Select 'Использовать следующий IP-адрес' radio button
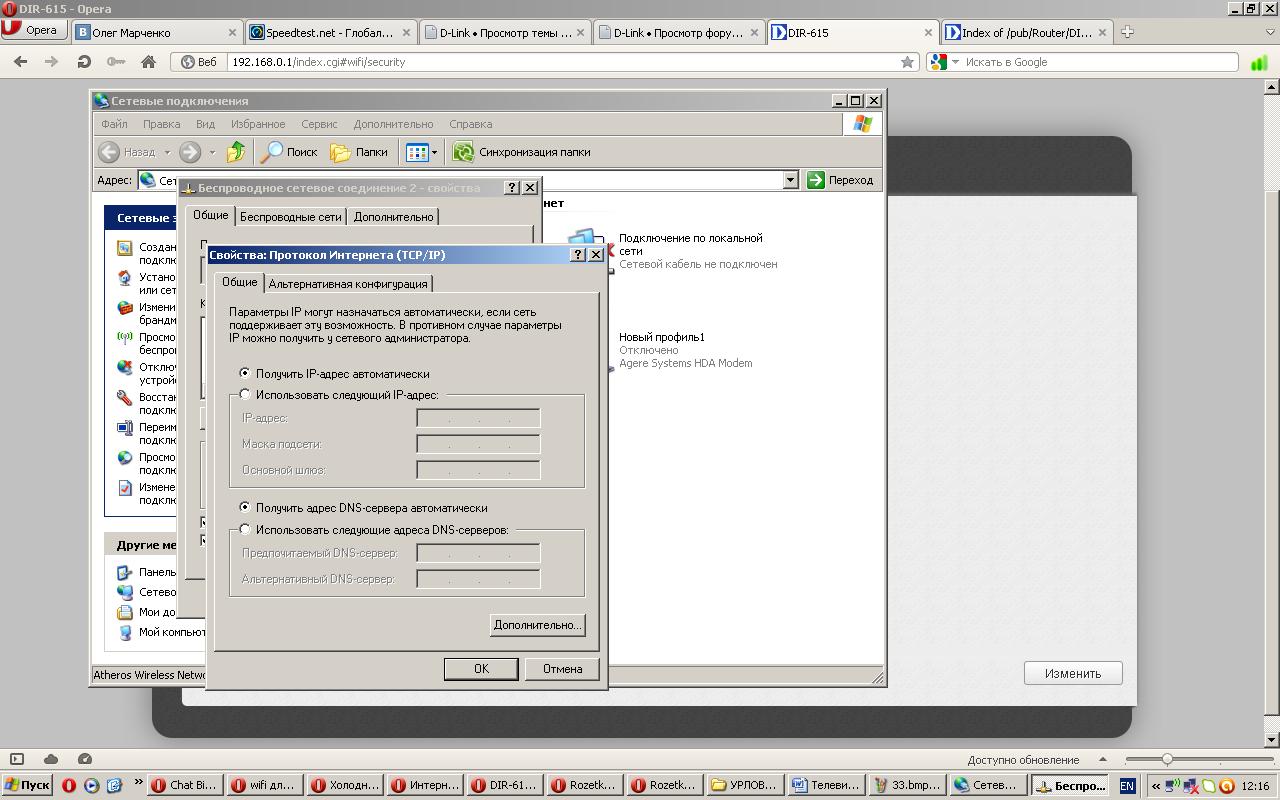 click(245, 395)
